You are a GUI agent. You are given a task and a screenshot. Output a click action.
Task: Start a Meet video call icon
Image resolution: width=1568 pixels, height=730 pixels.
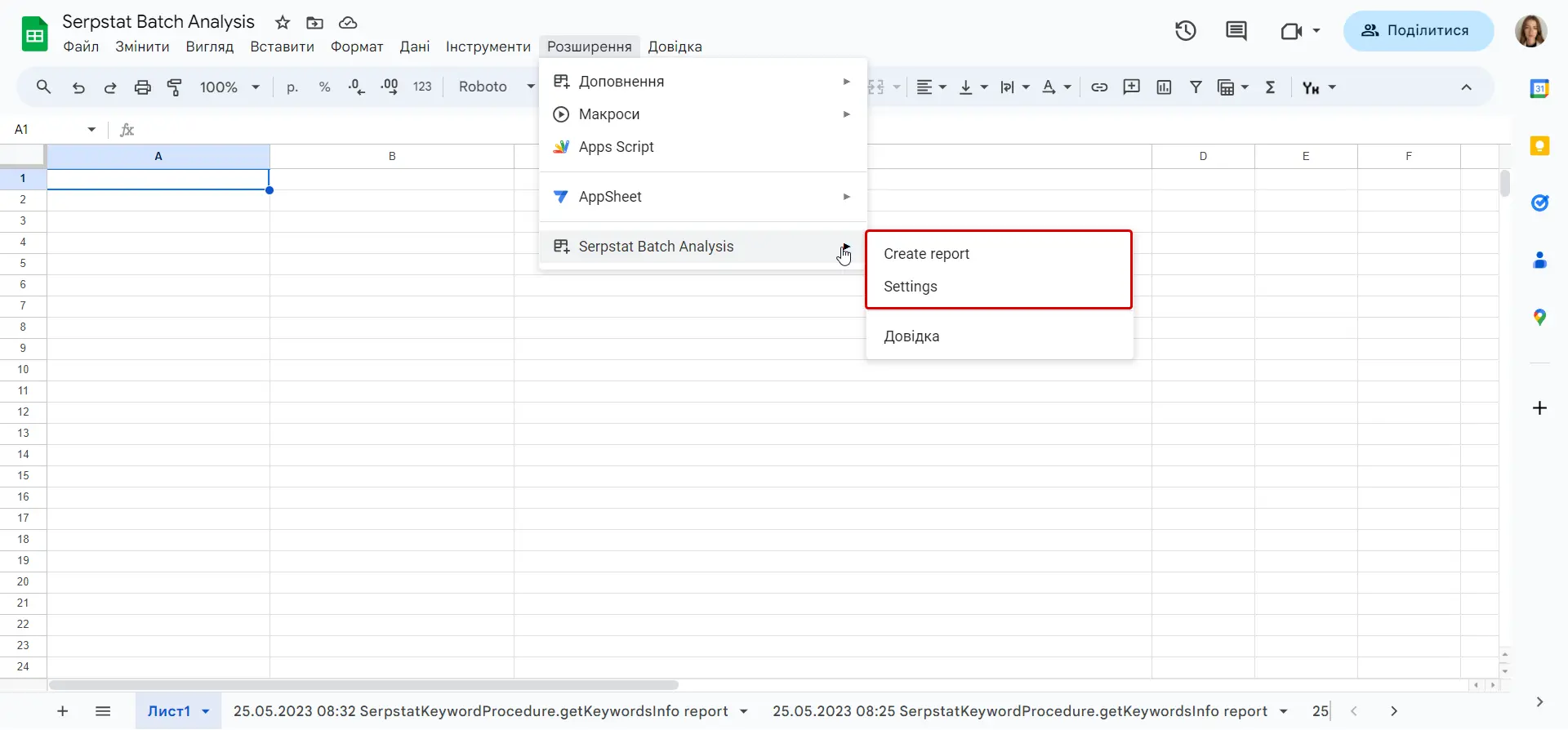point(1291,31)
